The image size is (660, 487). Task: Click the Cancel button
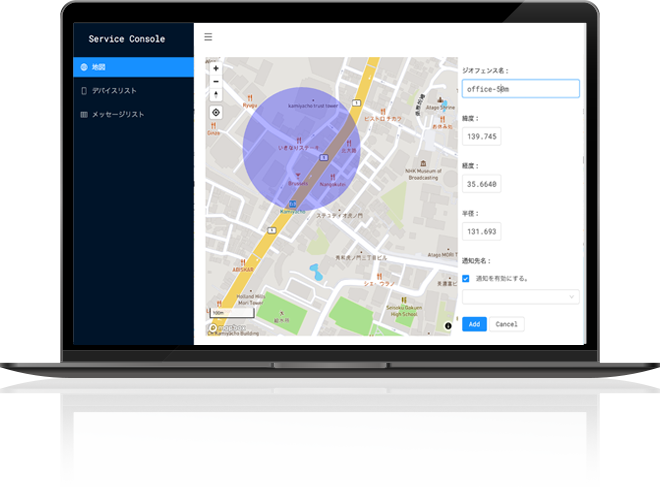[x=506, y=324]
